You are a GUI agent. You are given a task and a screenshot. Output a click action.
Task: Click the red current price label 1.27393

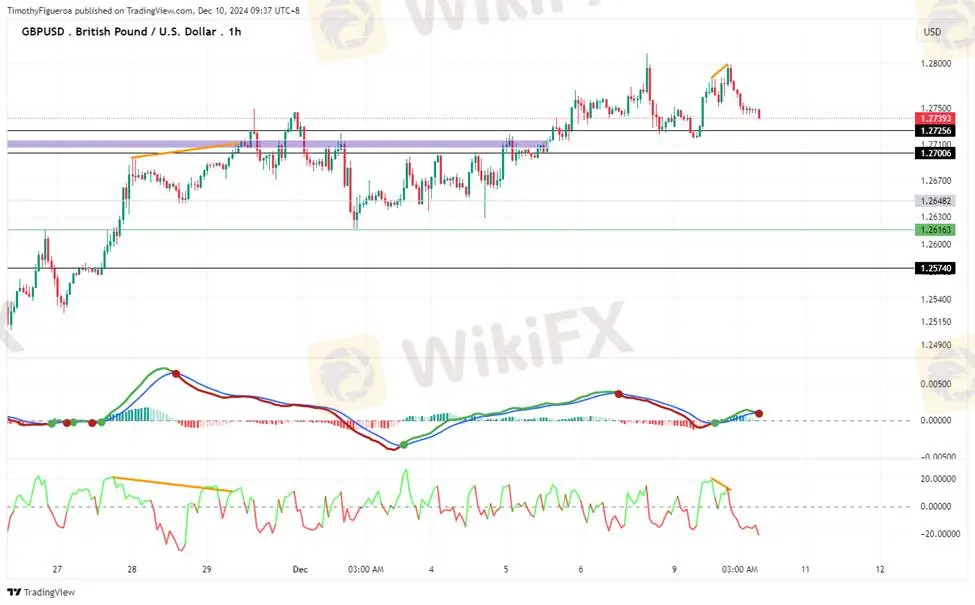[935, 118]
